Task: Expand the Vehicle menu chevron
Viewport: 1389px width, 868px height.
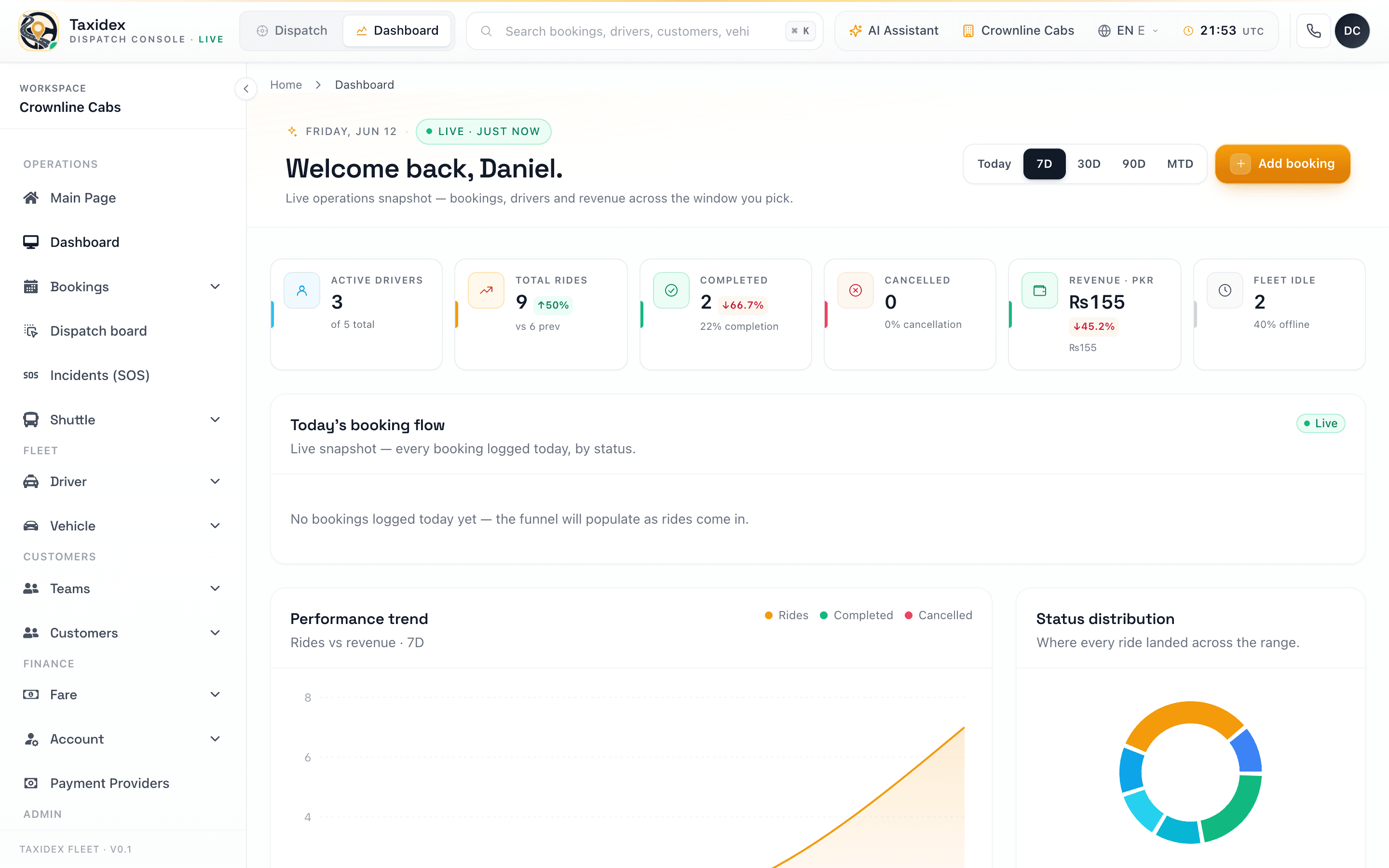Action: tap(215, 526)
